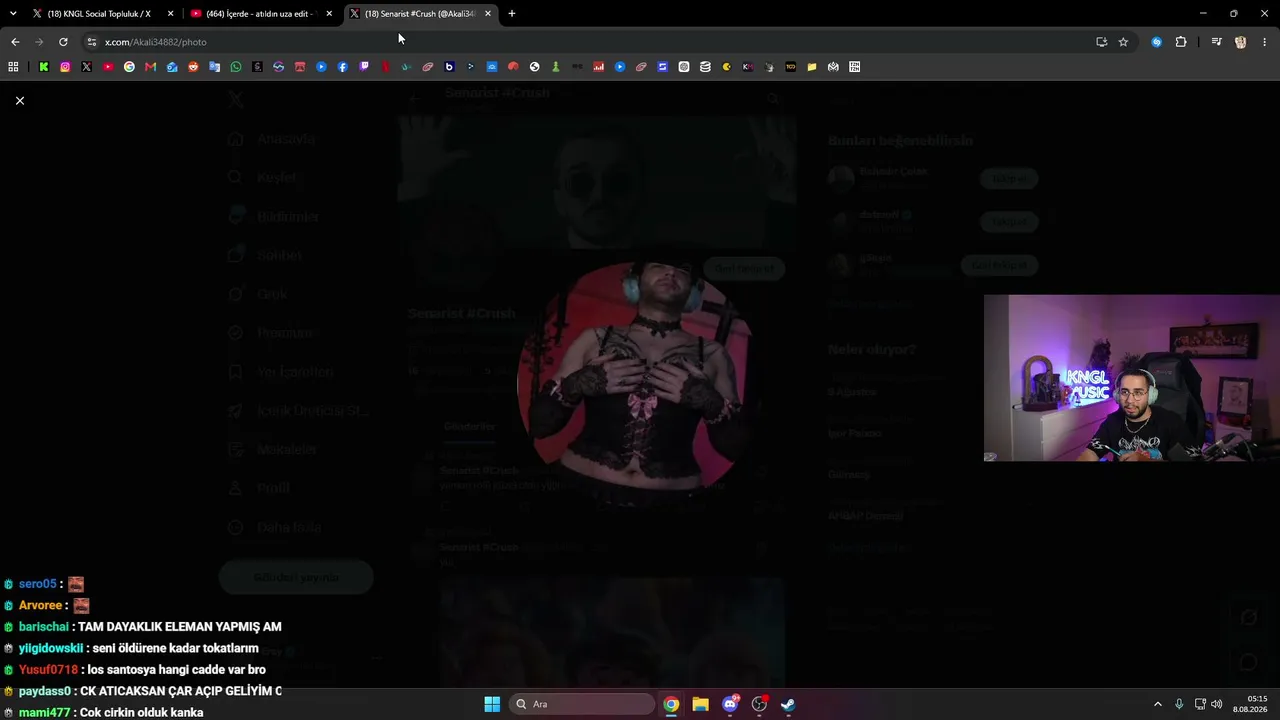Open Steam from the taskbar
The width and height of the screenshot is (1280, 720).
pos(788,704)
